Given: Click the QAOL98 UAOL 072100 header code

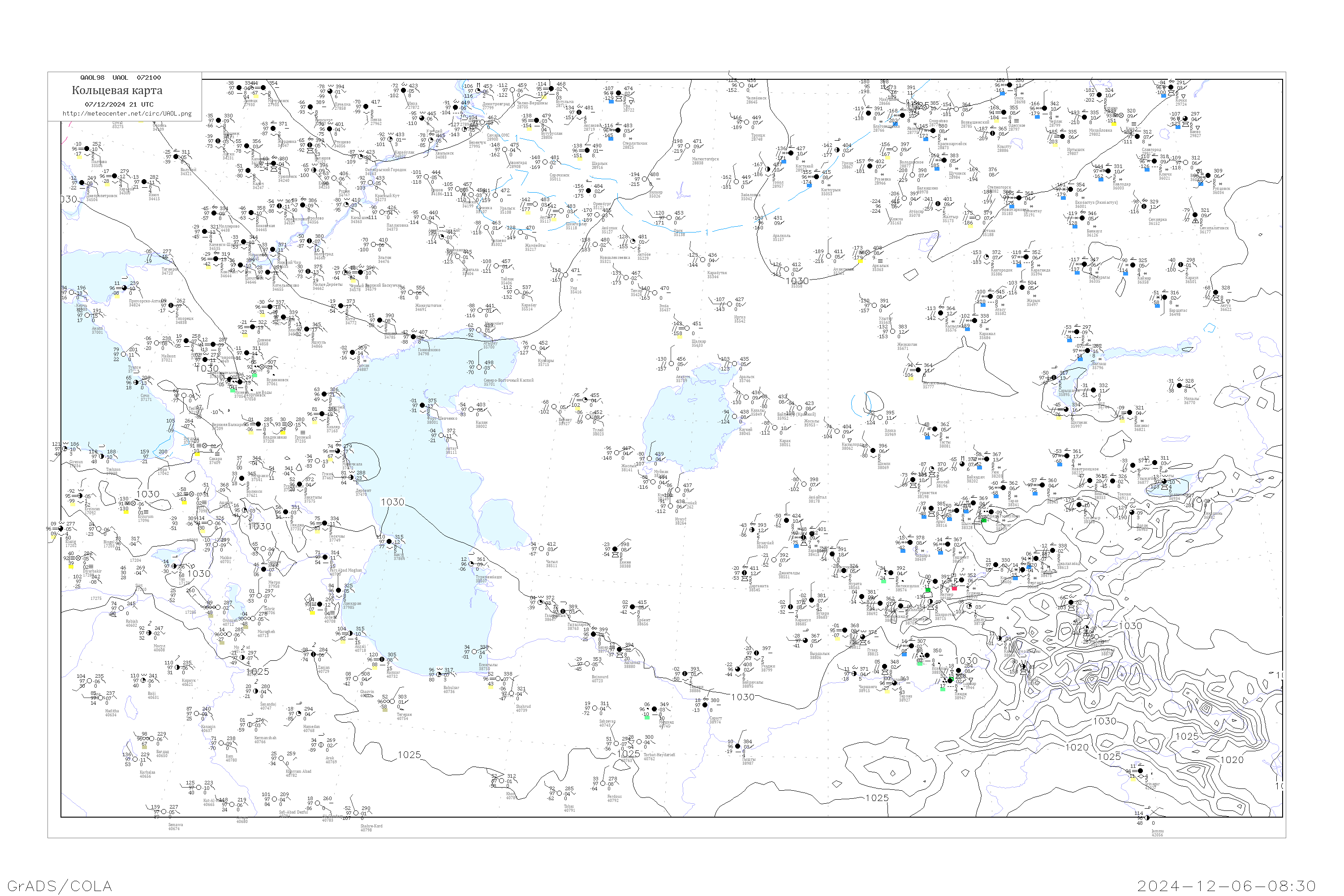Looking at the screenshot, I should tap(121, 78).
